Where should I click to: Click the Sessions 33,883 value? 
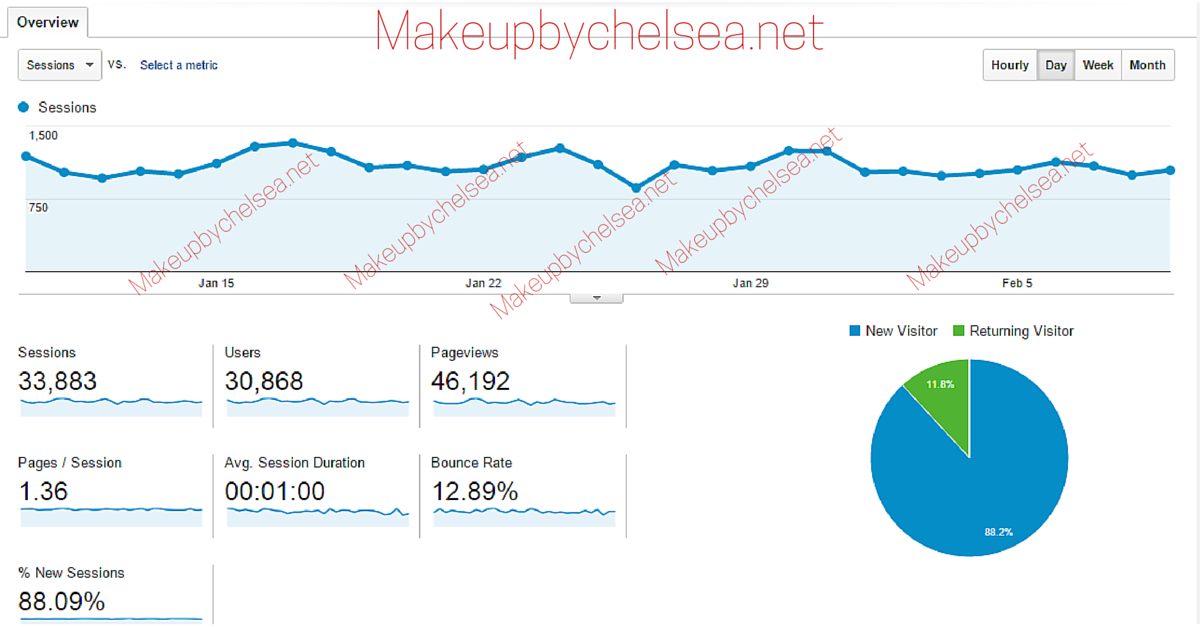[x=57, y=381]
